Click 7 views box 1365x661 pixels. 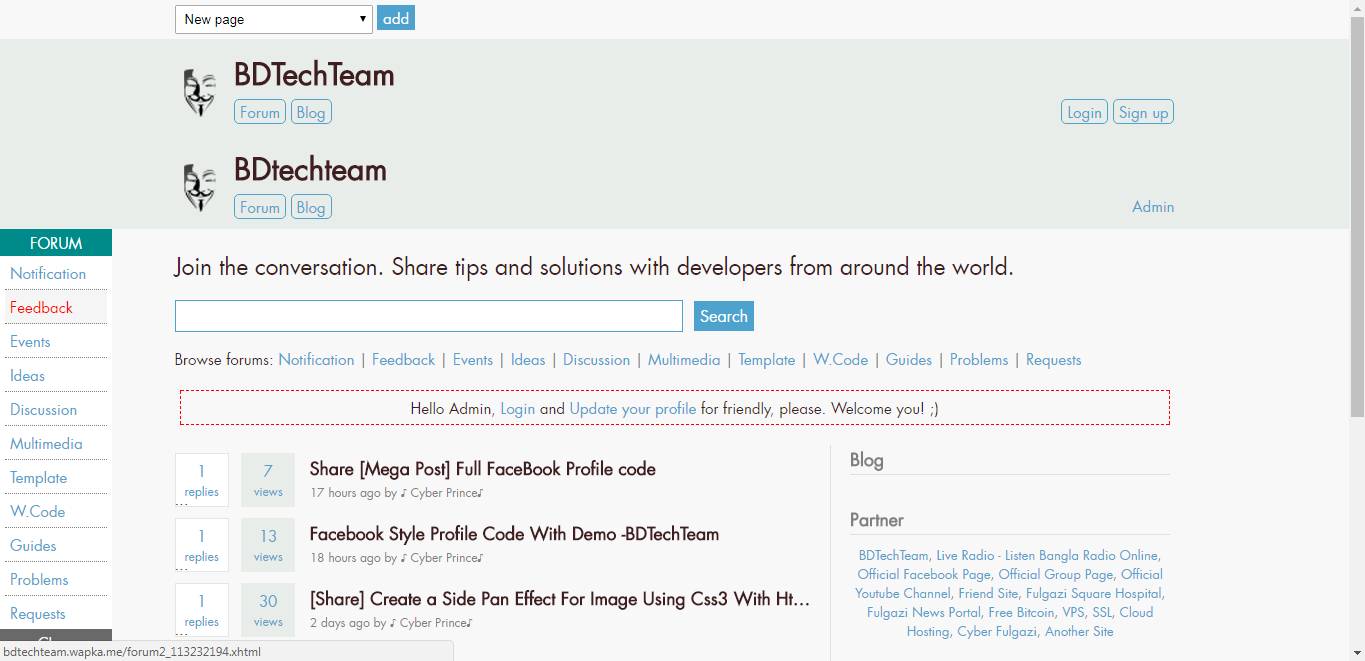268,480
